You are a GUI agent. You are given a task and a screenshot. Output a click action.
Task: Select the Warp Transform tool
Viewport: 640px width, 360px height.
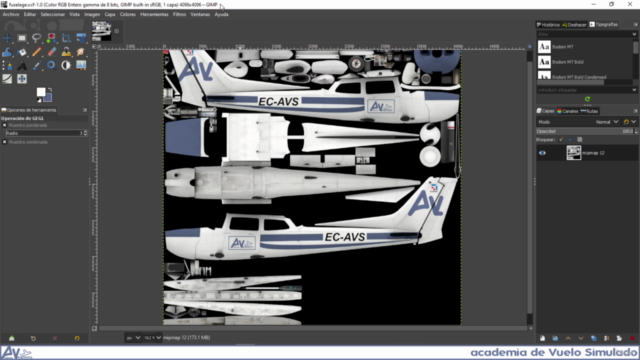(7, 52)
